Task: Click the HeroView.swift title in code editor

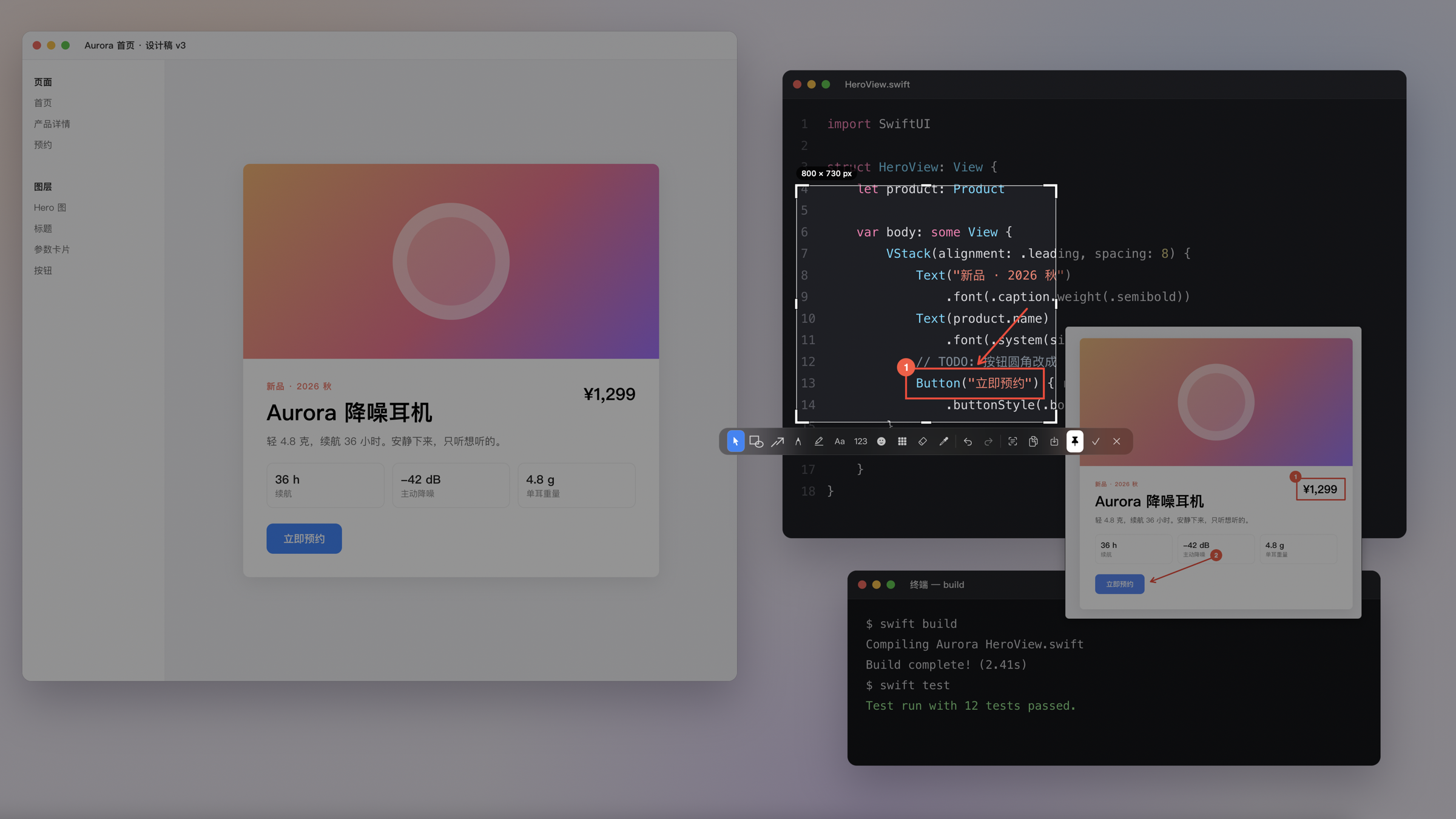Action: click(x=877, y=84)
